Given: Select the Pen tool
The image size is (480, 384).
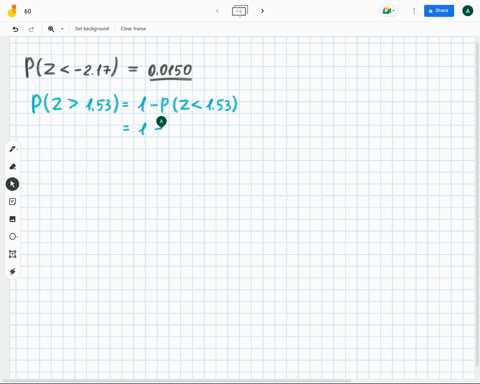Looking at the screenshot, I should tap(13, 149).
